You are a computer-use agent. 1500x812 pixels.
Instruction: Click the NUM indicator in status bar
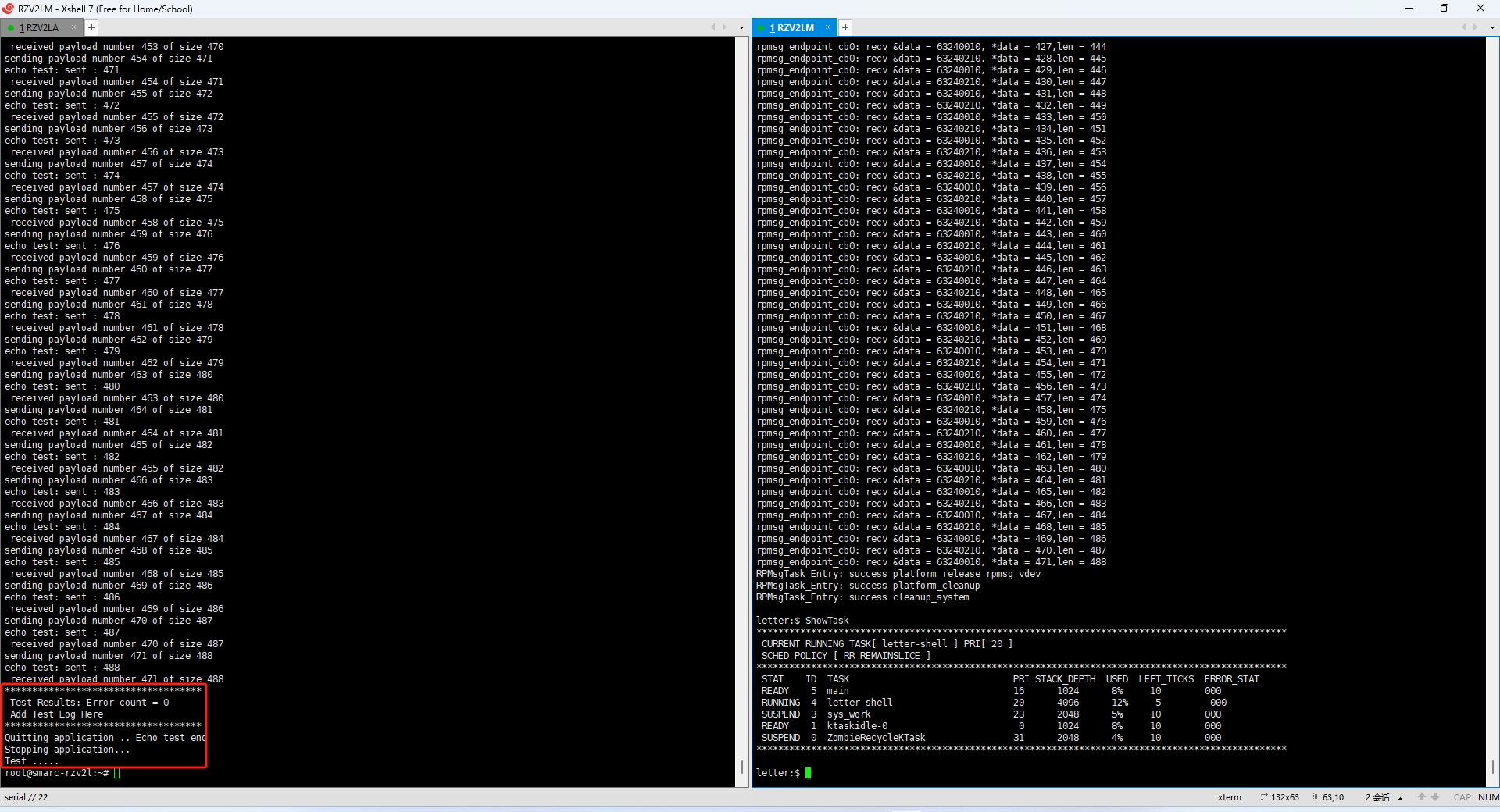coord(1488,797)
